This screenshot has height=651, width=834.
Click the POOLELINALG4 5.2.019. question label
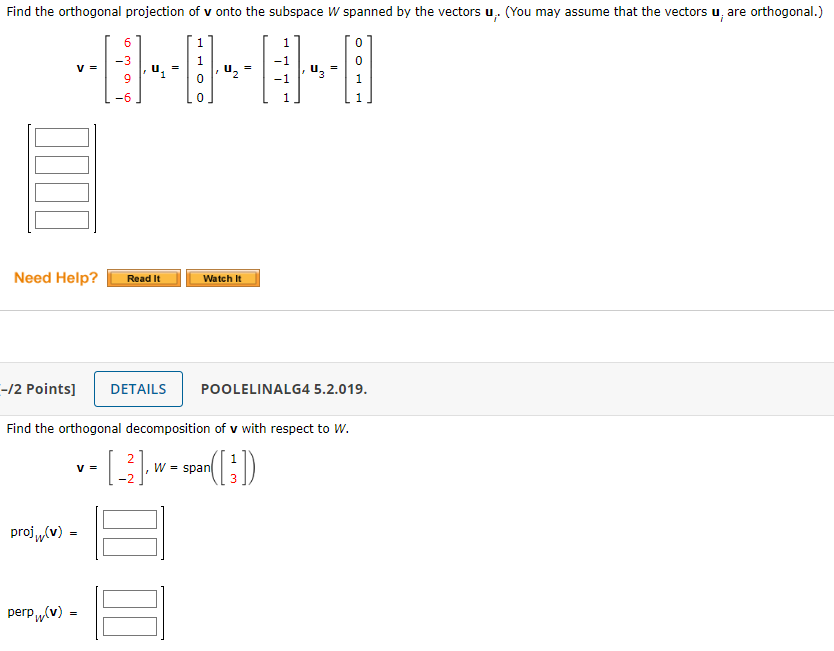(284, 389)
